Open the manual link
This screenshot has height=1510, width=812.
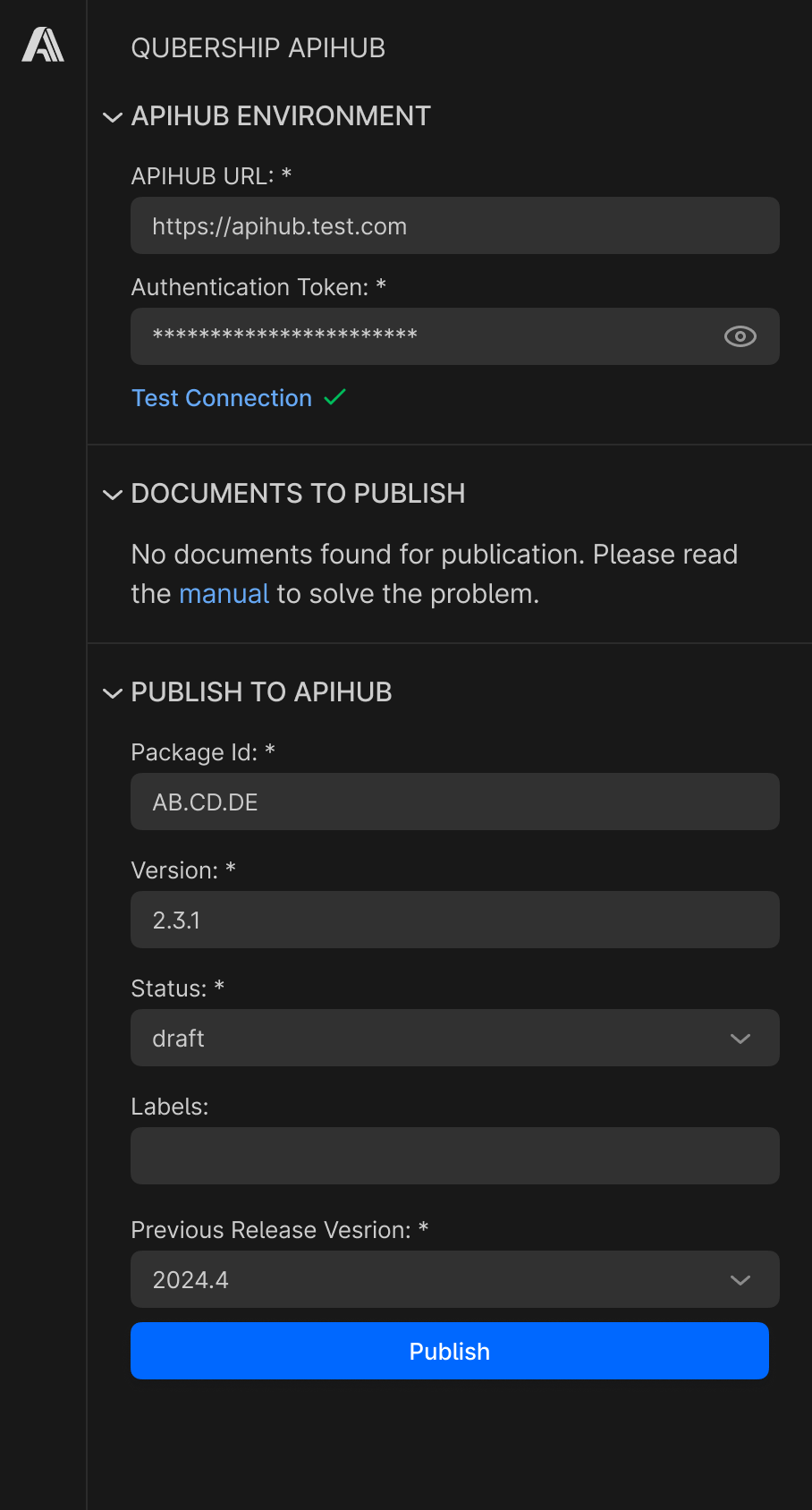pyautogui.click(x=224, y=594)
